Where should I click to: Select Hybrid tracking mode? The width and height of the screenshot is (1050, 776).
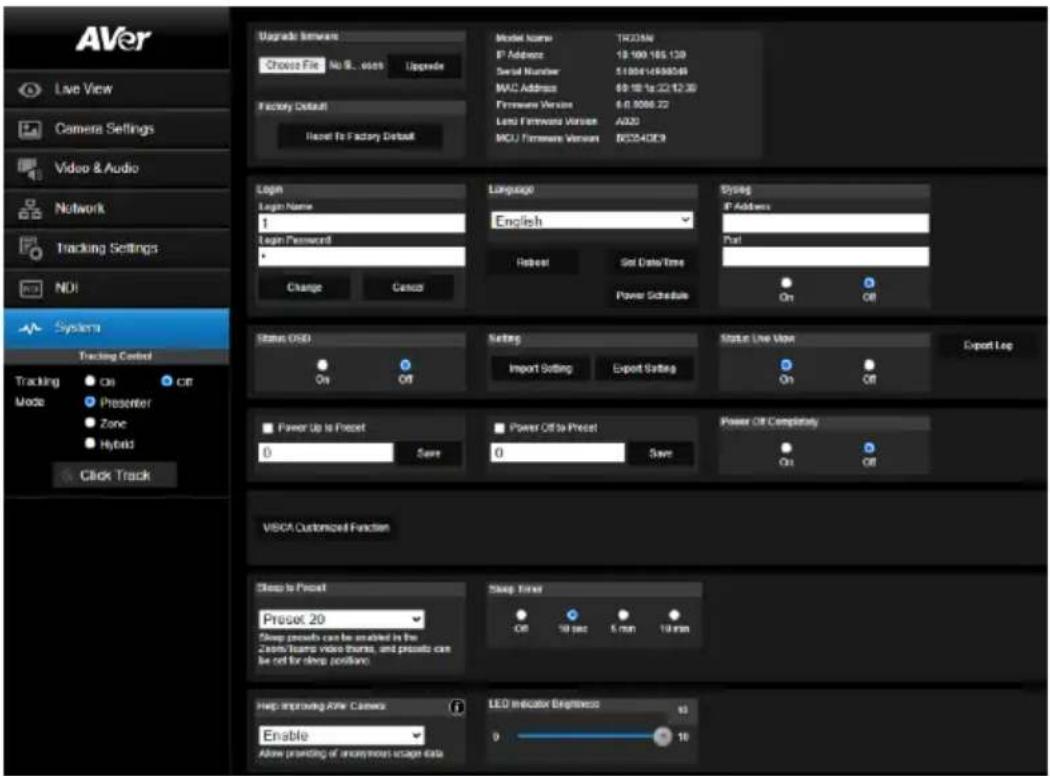pyautogui.click(x=90, y=443)
